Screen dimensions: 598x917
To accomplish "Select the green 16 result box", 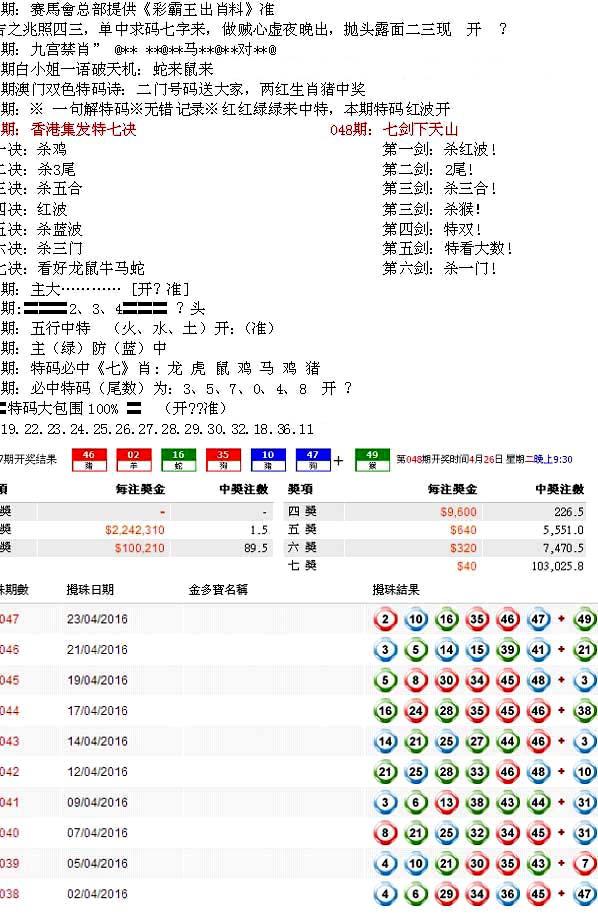I will (178, 460).
